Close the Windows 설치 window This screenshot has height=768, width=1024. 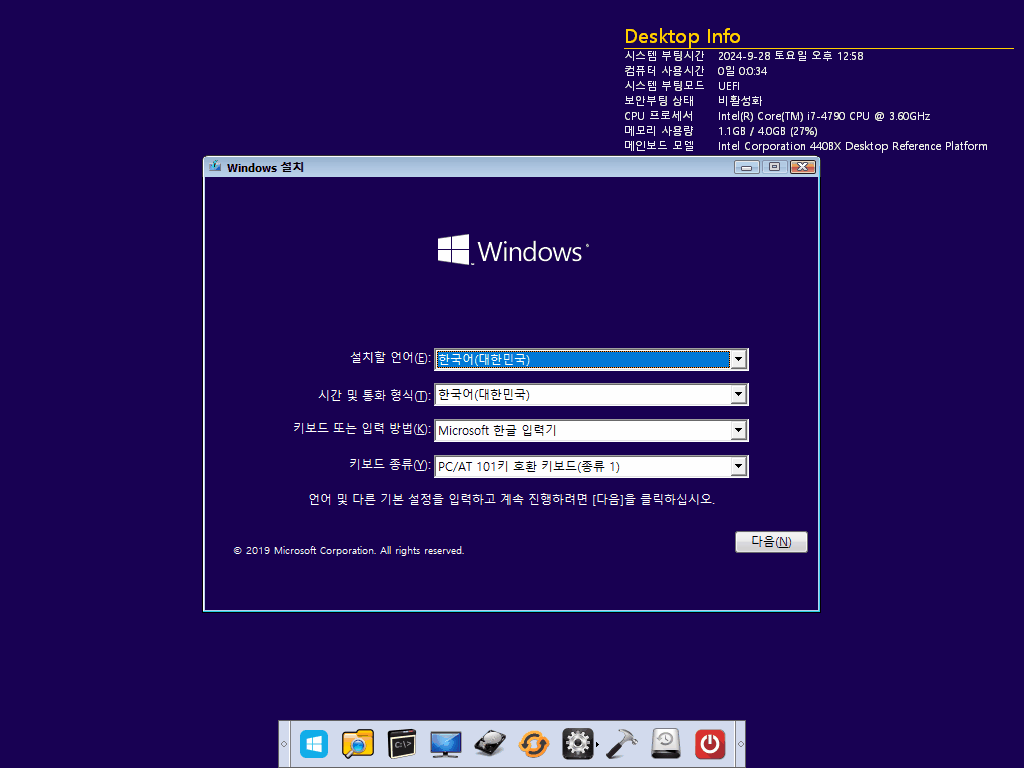(803, 167)
